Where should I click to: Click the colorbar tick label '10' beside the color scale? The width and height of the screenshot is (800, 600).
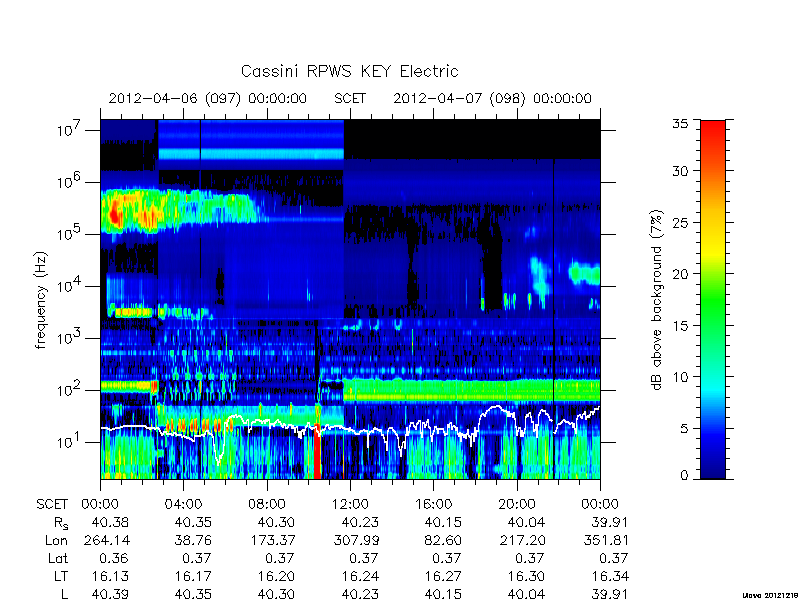coord(680,377)
